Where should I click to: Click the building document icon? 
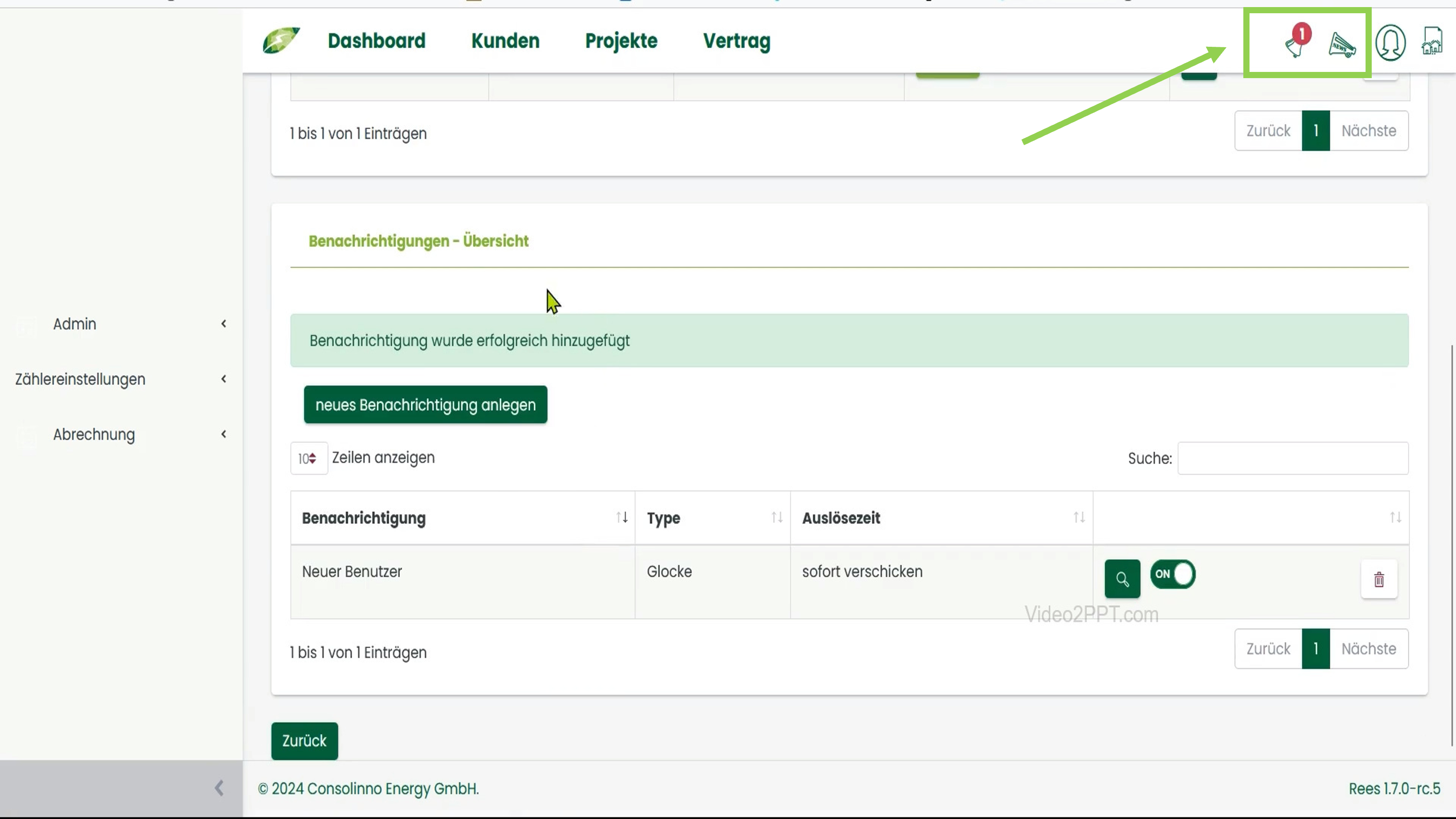coord(1432,41)
